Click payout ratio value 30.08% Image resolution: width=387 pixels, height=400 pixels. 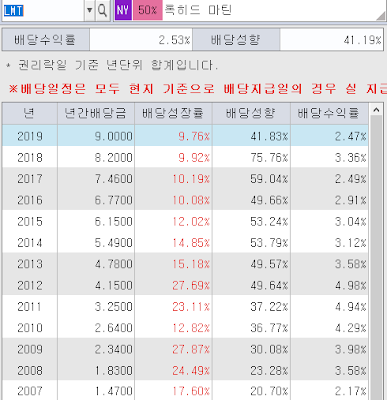click(x=269, y=350)
